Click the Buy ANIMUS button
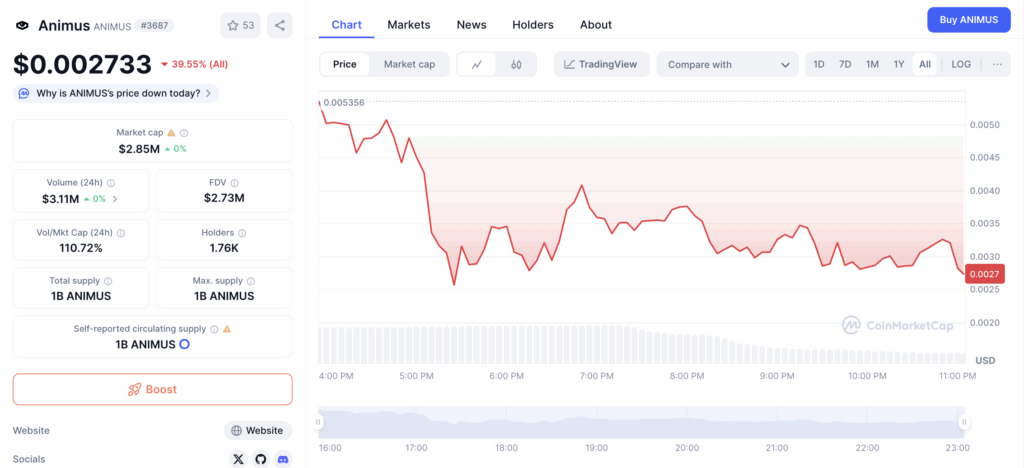The image size is (1024, 468). coord(968,20)
